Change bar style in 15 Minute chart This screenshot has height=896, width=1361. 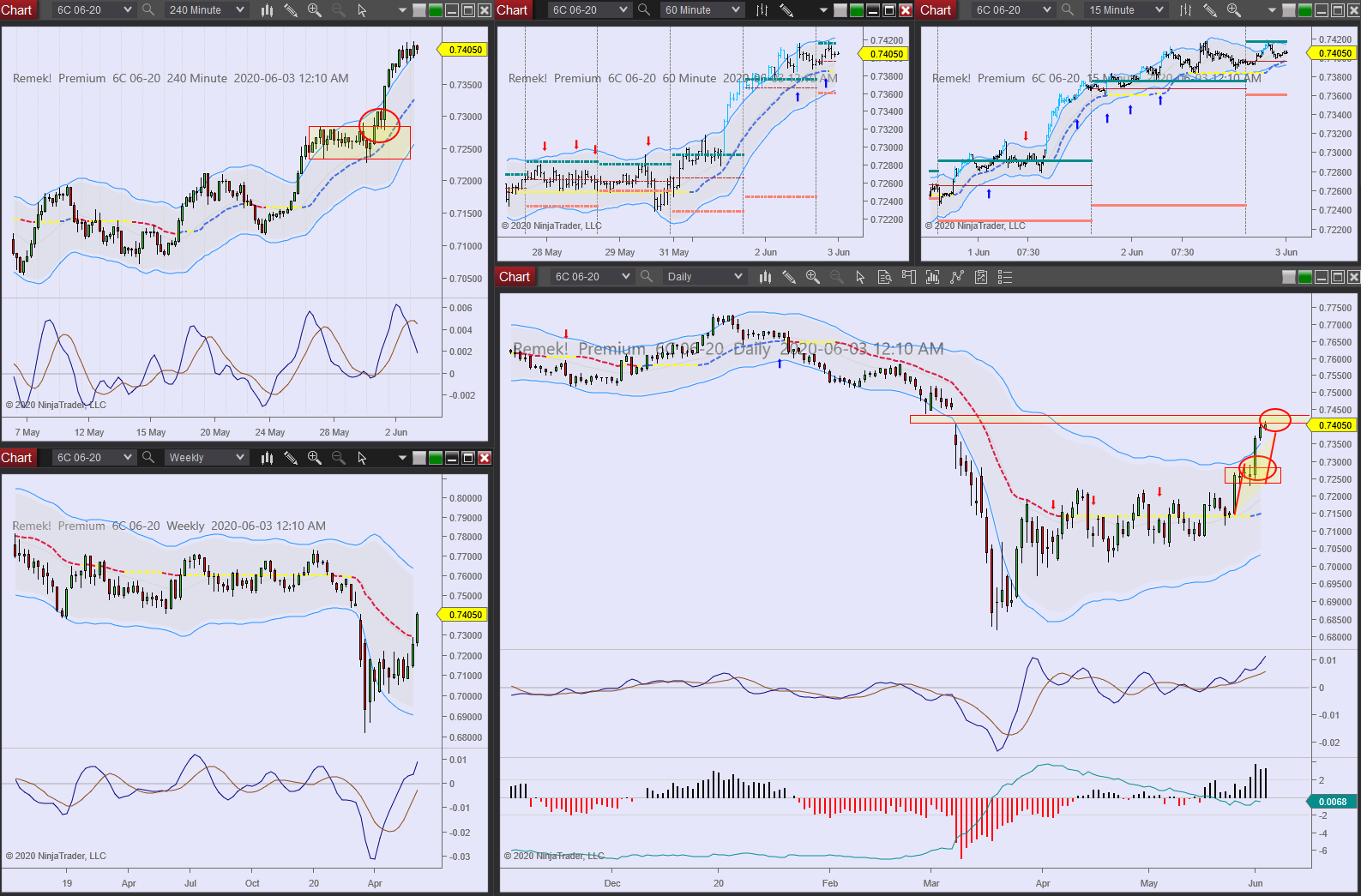click(1185, 10)
